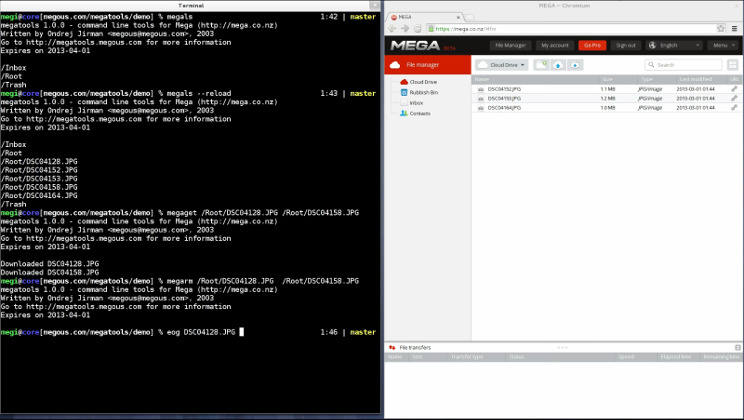The image size is (744, 420).
Task: Click the Sign out button
Action: click(626, 45)
